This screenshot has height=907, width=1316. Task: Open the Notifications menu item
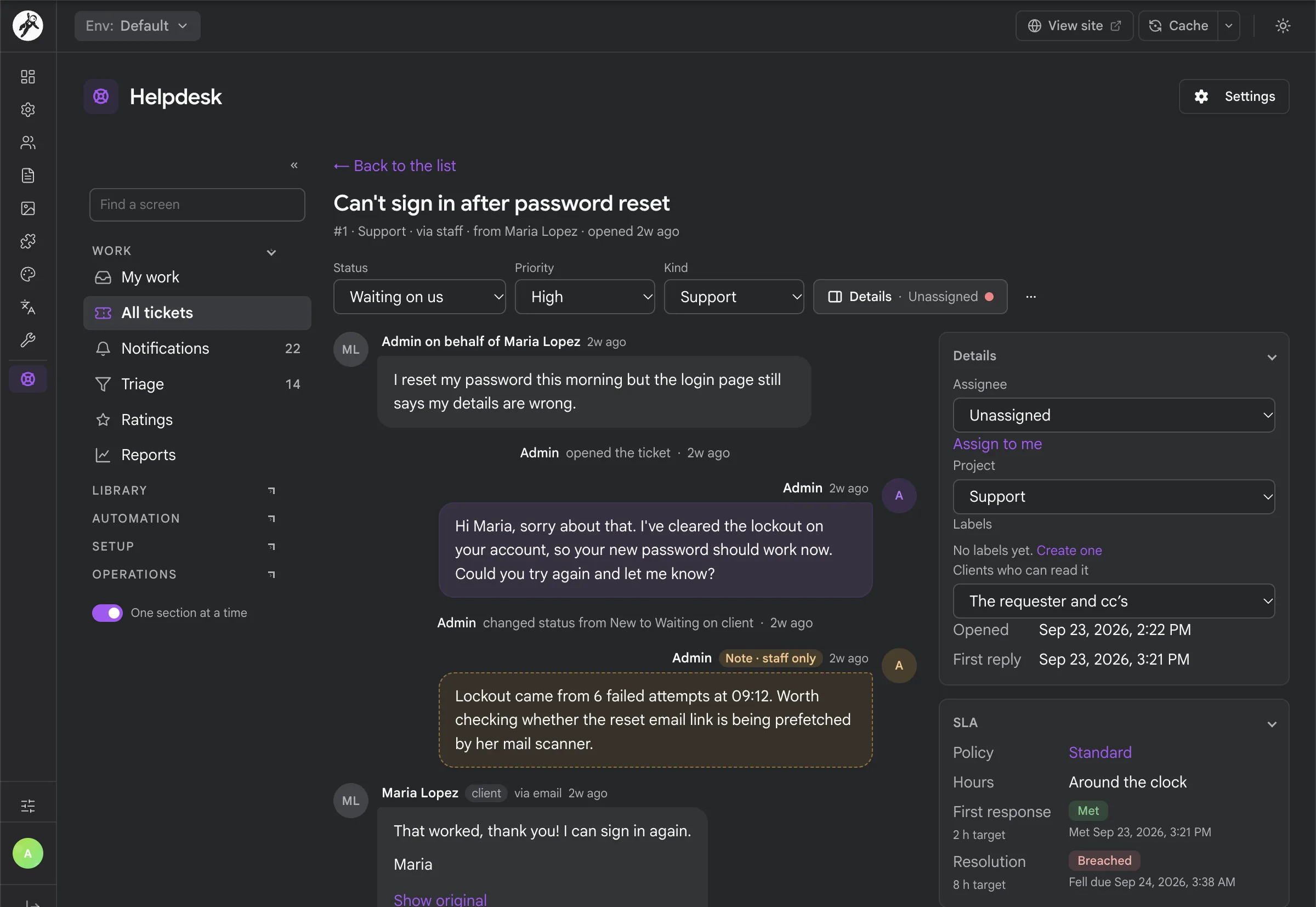[x=197, y=348]
